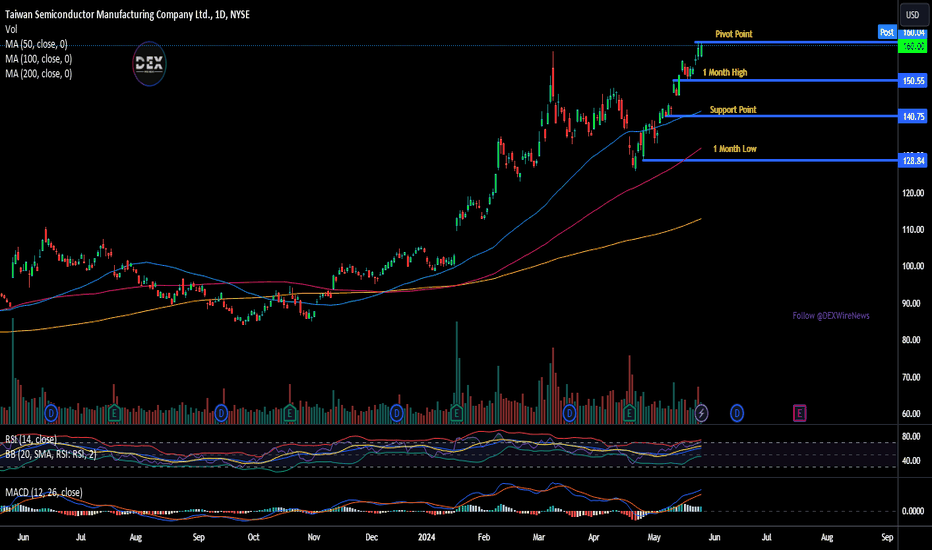Click the green 160.00 last price tag

pyautogui.click(x=912, y=46)
